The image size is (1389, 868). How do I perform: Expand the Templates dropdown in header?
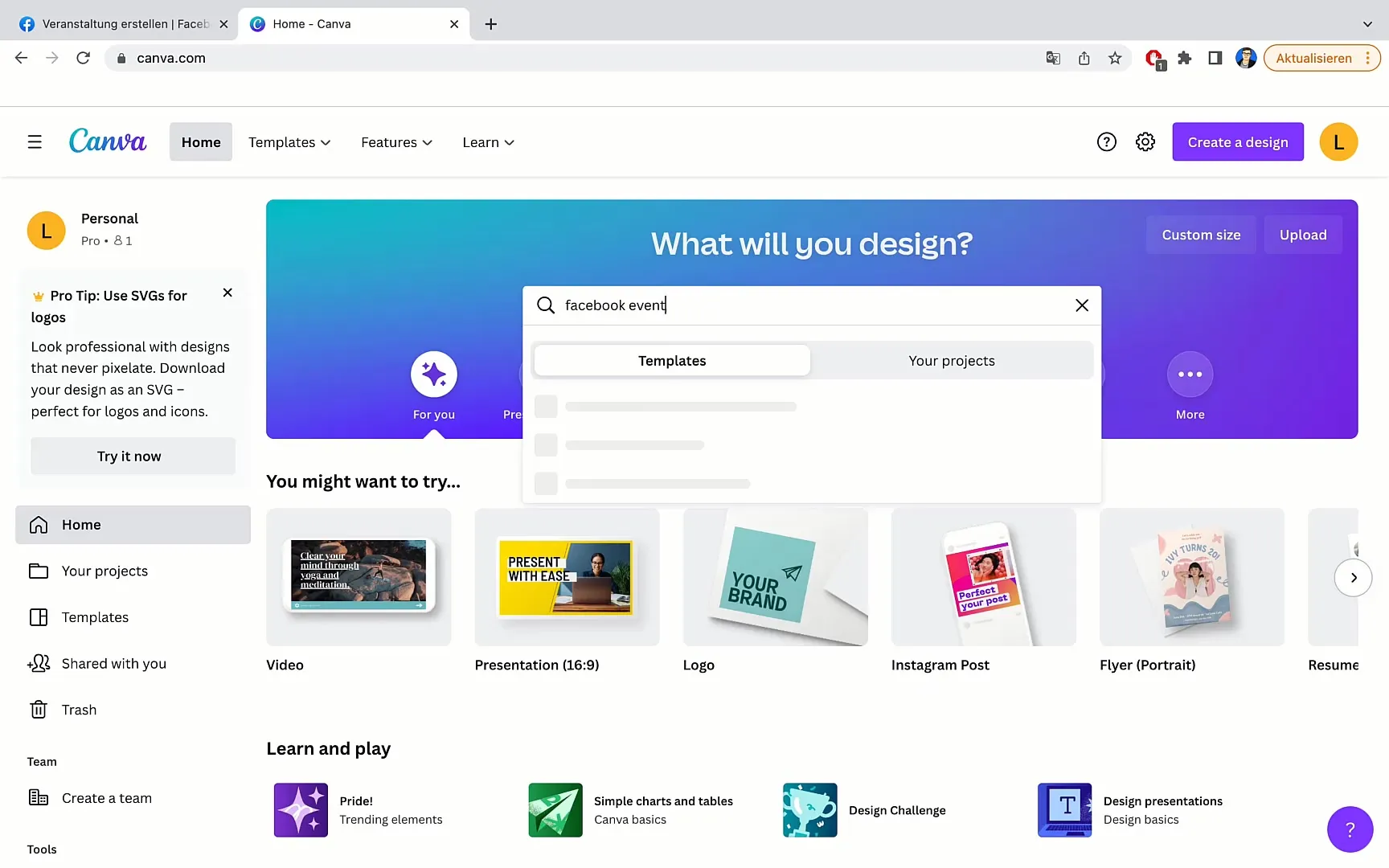[289, 142]
